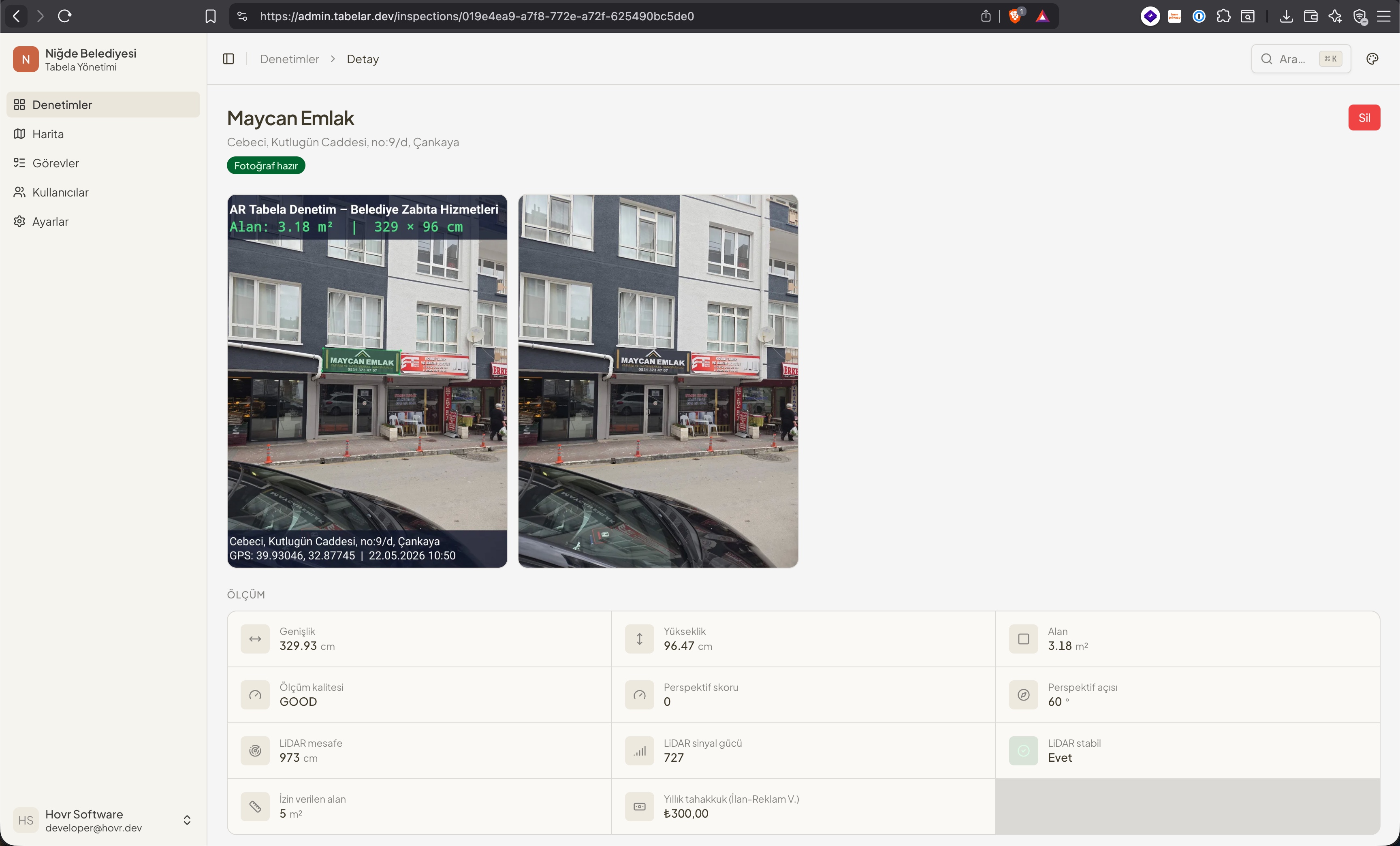This screenshot has width=1400, height=846.
Task: Click the red Sil button
Action: click(x=1364, y=117)
